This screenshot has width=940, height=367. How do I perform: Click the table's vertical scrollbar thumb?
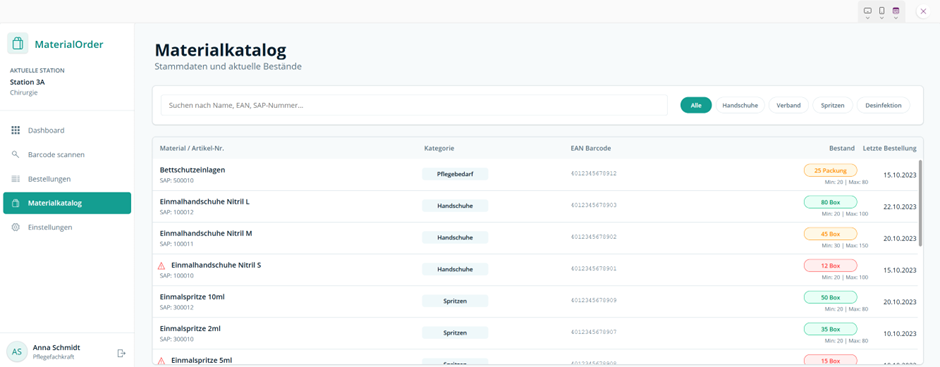[x=920, y=203]
